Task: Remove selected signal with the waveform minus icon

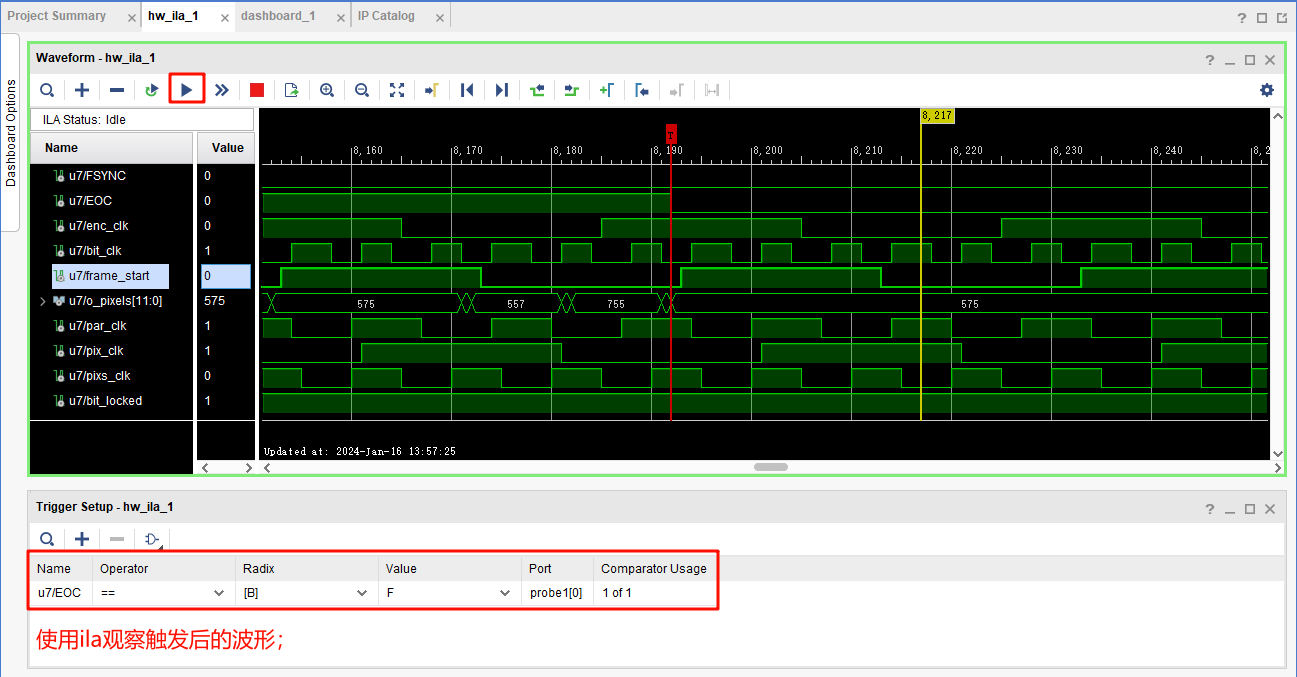Action: (x=117, y=90)
